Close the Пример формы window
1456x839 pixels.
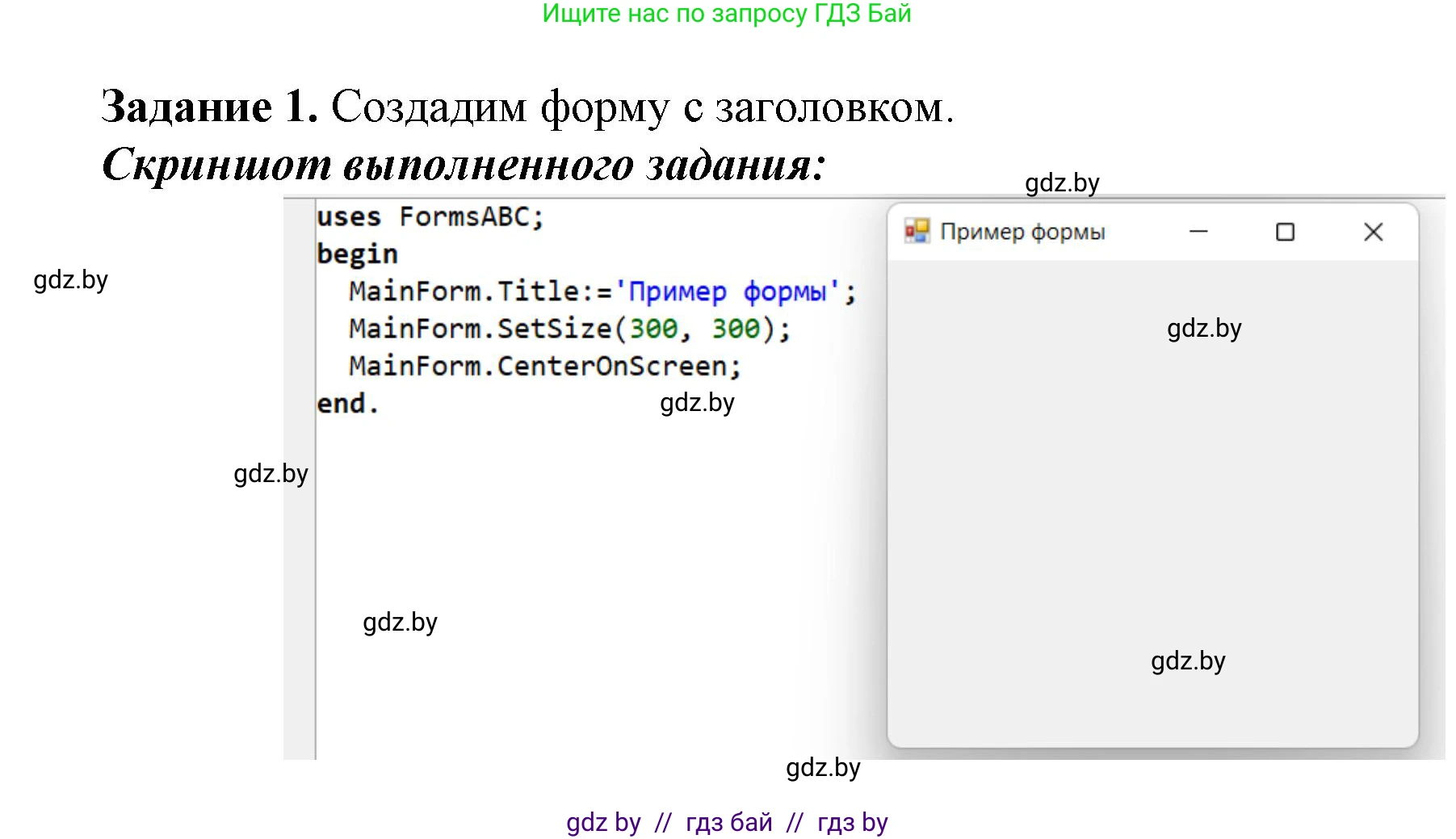coord(1373,233)
